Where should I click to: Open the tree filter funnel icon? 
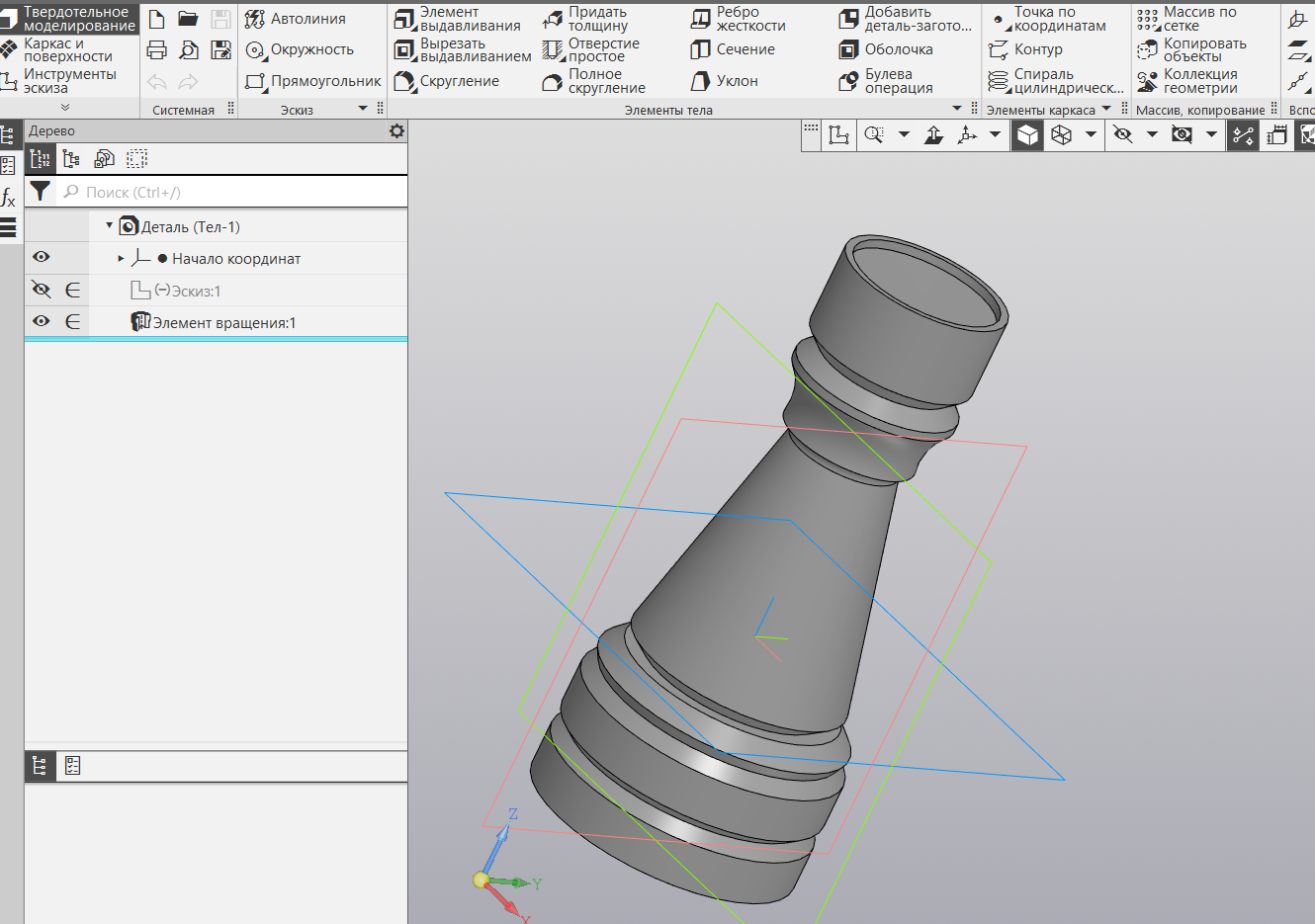[x=40, y=192]
